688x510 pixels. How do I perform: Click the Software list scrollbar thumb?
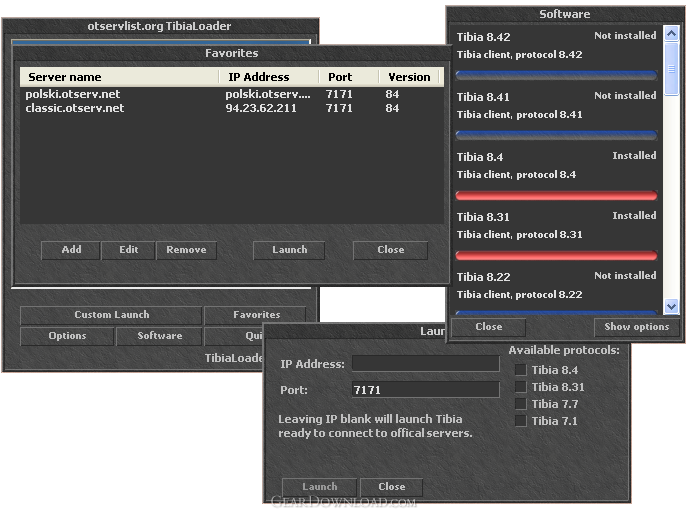pos(671,68)
